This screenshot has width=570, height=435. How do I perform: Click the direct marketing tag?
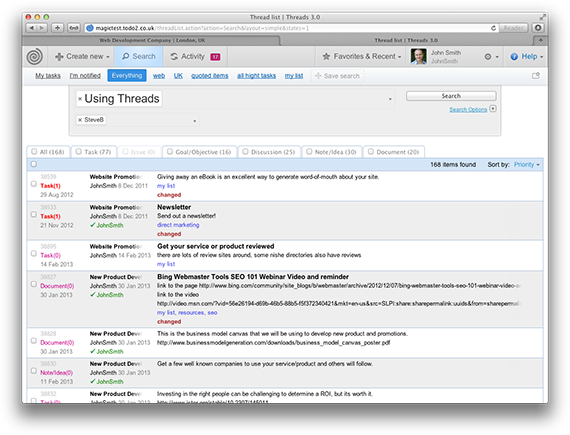coord(178,225)
